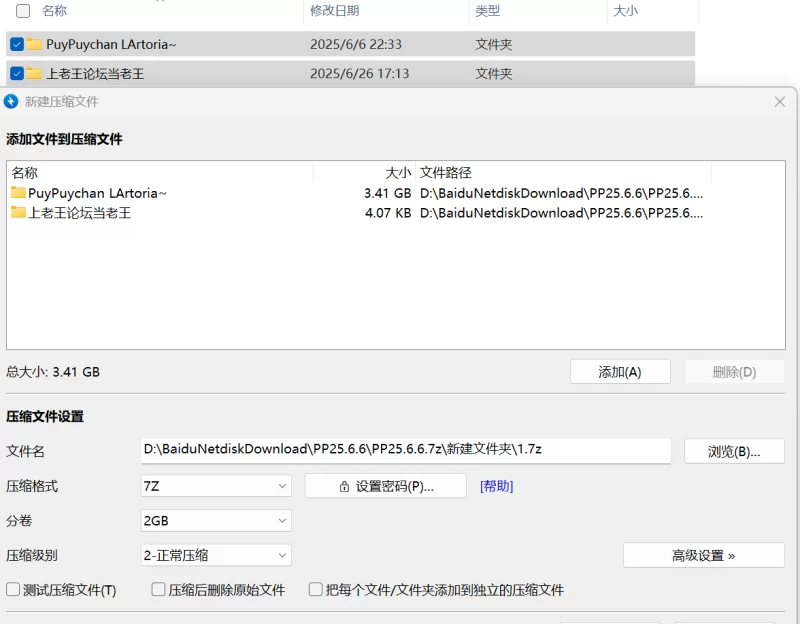Click the 文件名 path input field

(406, 451)
